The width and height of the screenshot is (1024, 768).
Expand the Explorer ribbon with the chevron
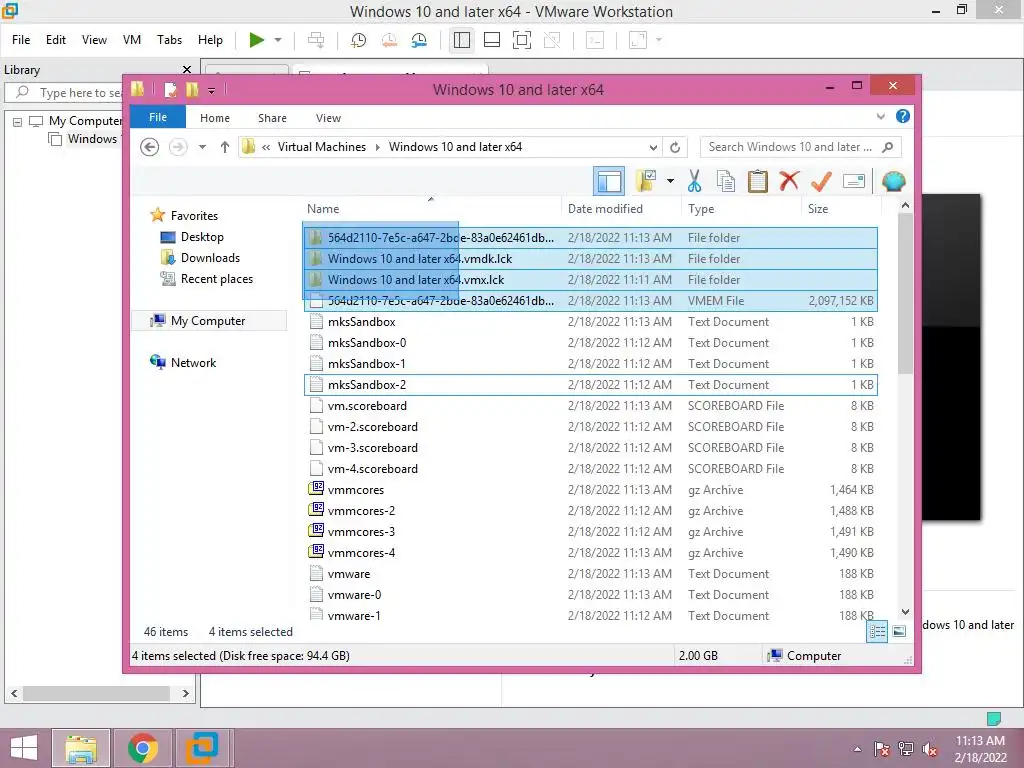click(881, 116)
